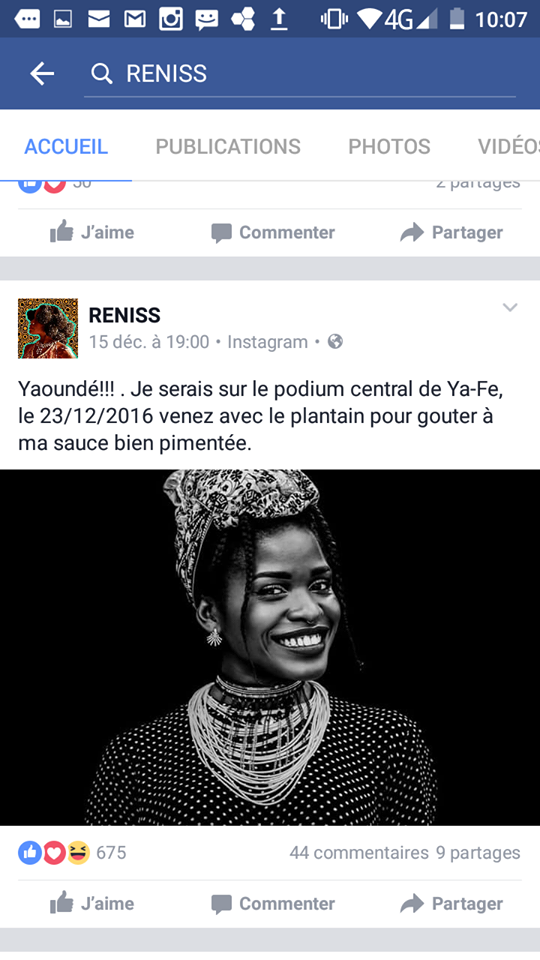The width and height of the screenshot is (540, 960).
Task: Open the black and white portrait photo
Action: point(270,647)
